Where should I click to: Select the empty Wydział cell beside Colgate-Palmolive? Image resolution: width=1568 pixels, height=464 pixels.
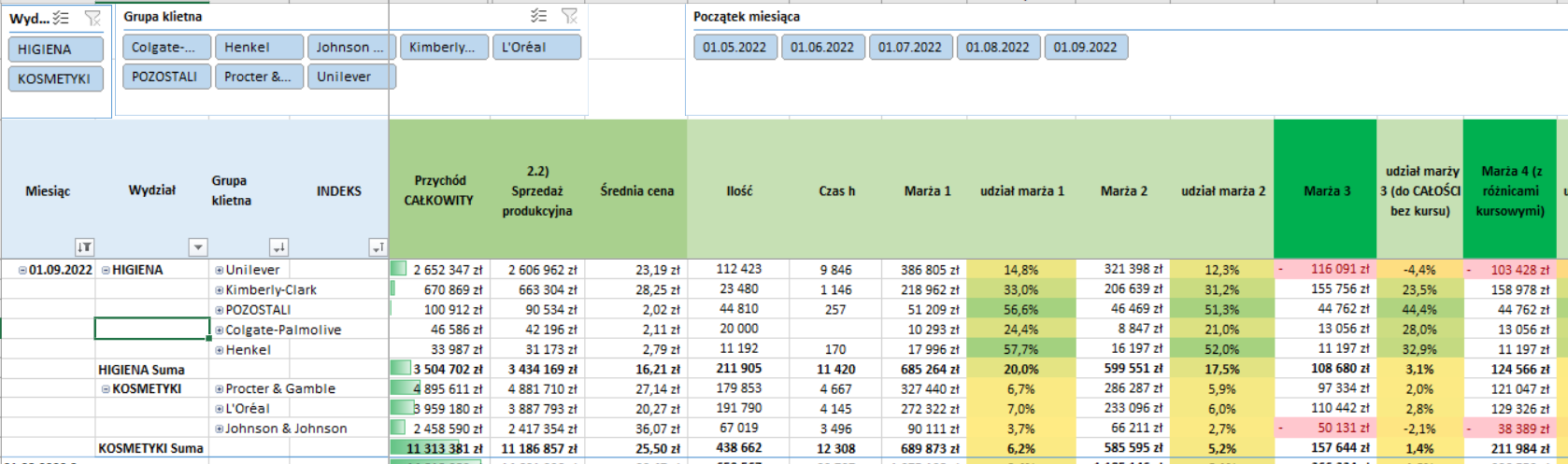pyautogui.click(x=152, y=330)
